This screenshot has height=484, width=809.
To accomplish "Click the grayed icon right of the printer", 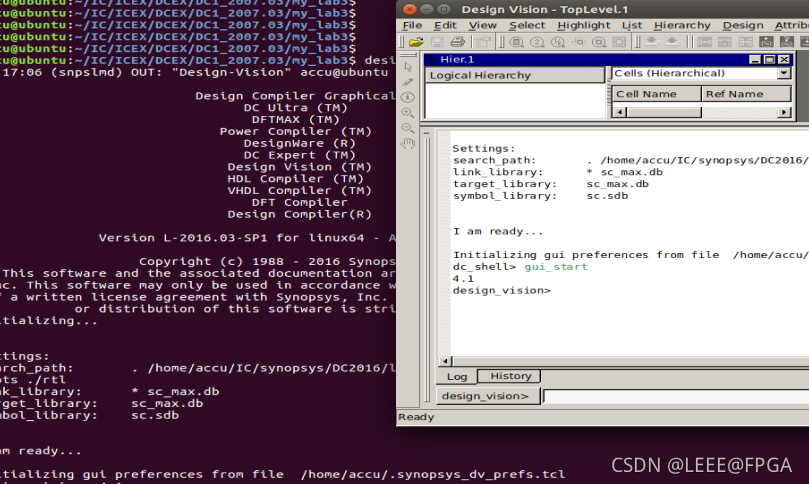I will point(483,42).
